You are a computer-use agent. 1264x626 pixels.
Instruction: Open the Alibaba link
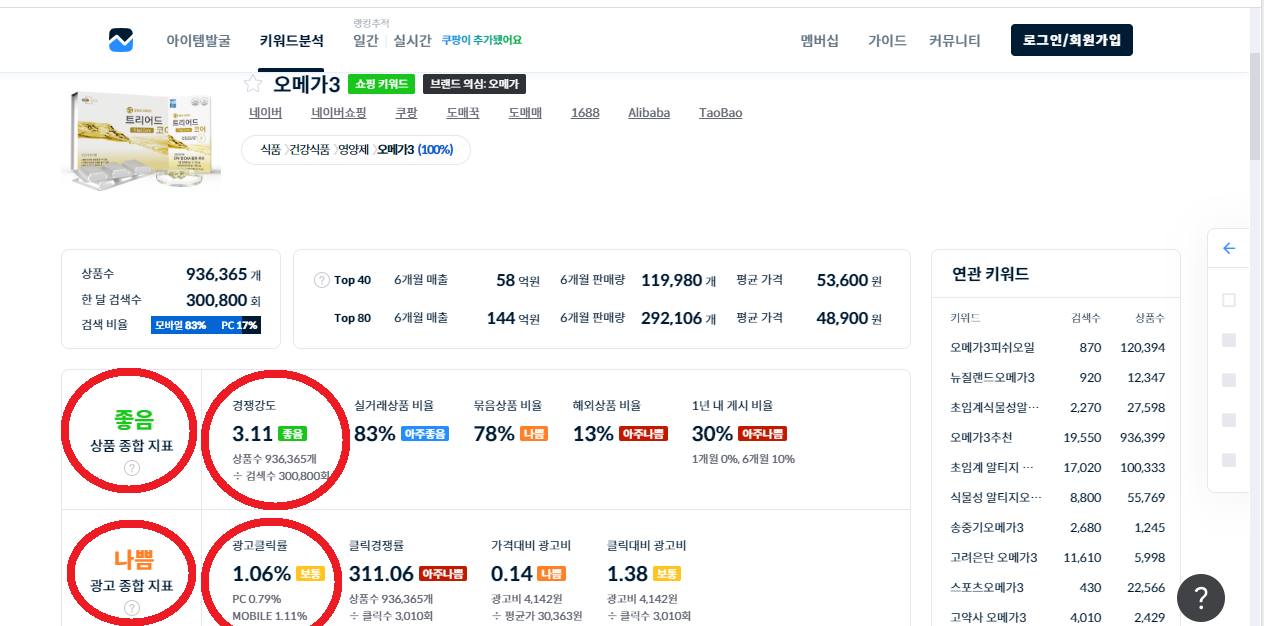(649, 113)
